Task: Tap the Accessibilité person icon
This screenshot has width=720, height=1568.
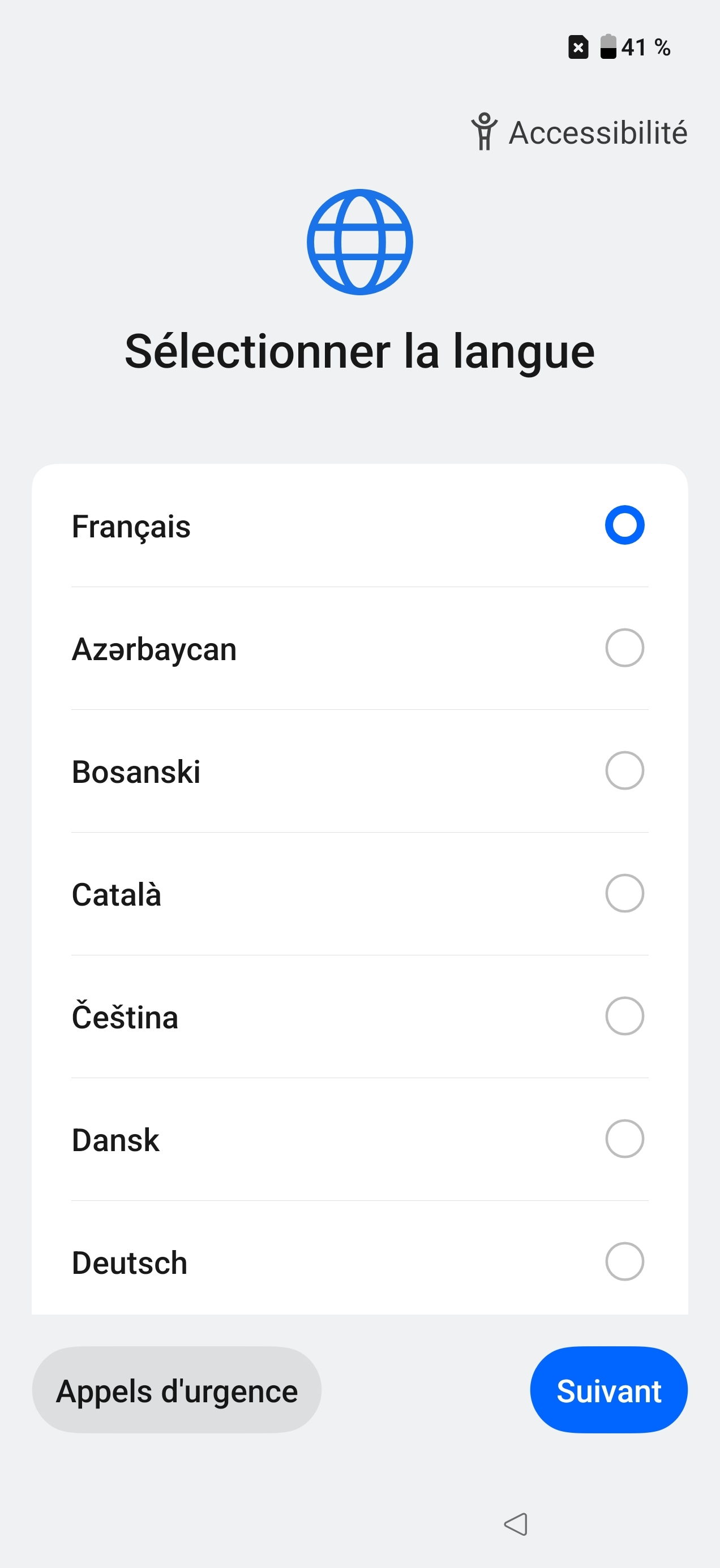Action: (485, 132)
